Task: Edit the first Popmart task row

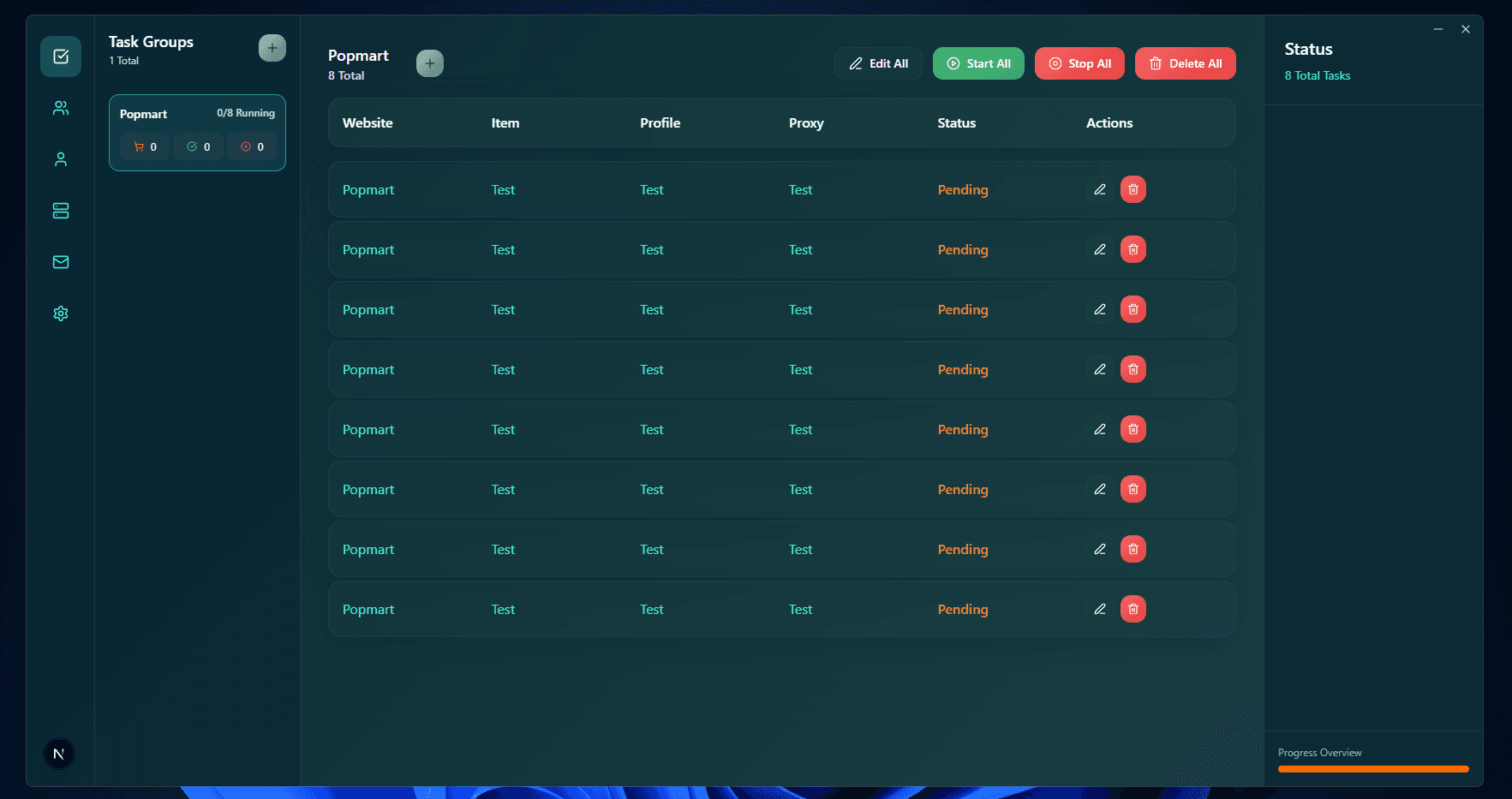Action: click(x=1100, y=189)
